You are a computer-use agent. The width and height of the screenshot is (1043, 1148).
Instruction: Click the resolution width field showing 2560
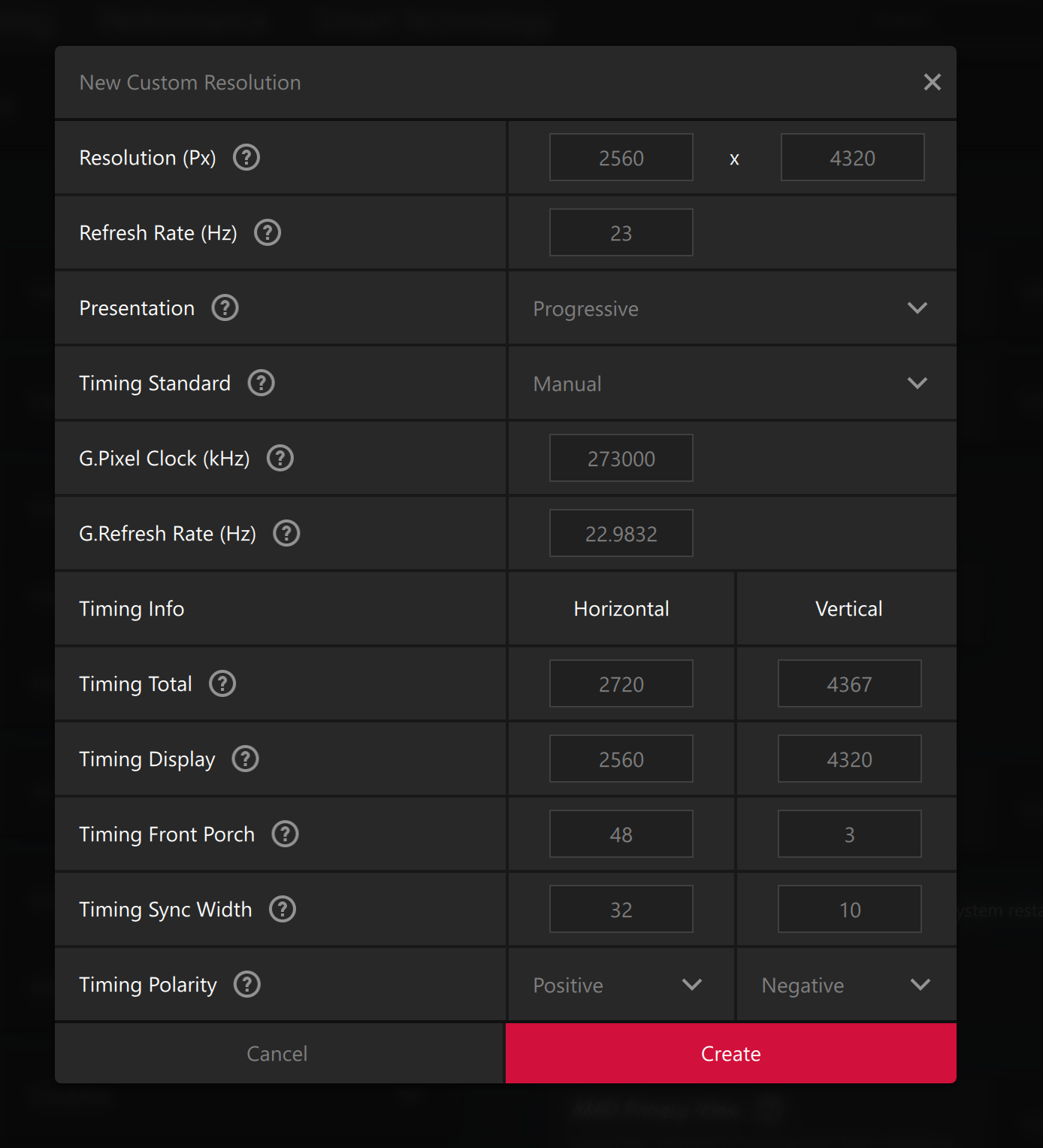(x=621, y=158)
